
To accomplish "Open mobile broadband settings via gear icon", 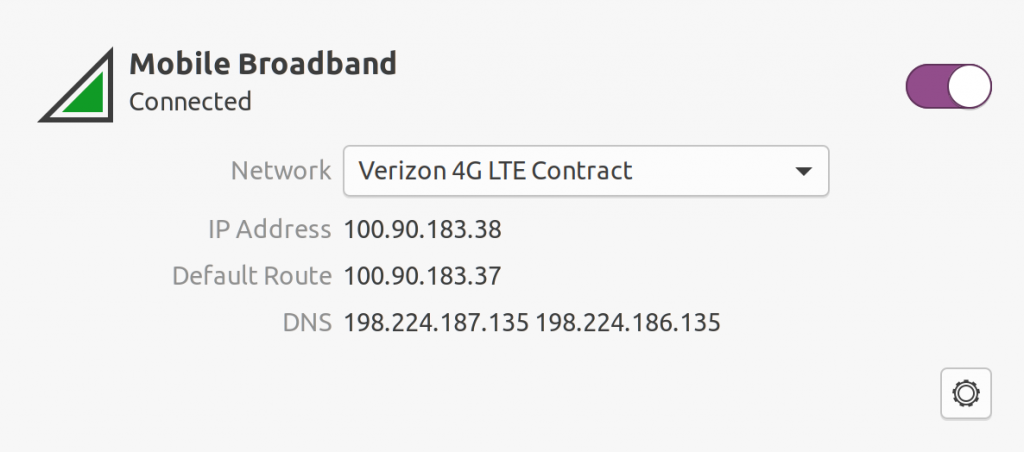I will pos(965,393).
